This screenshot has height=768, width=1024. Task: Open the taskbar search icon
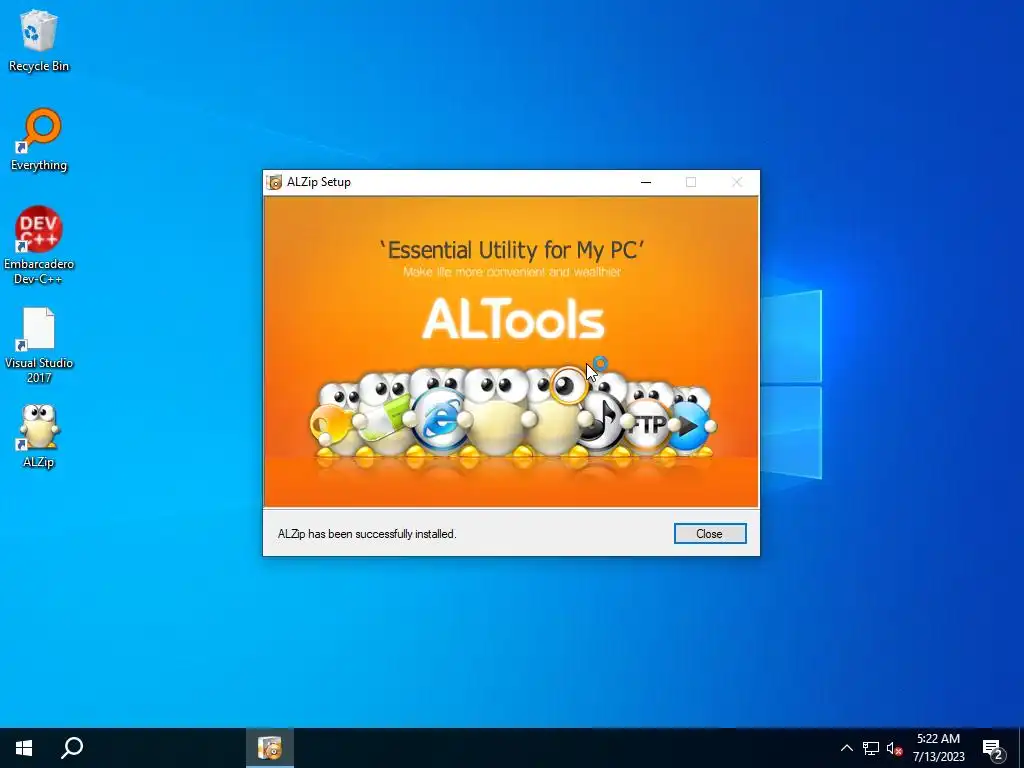72,748
